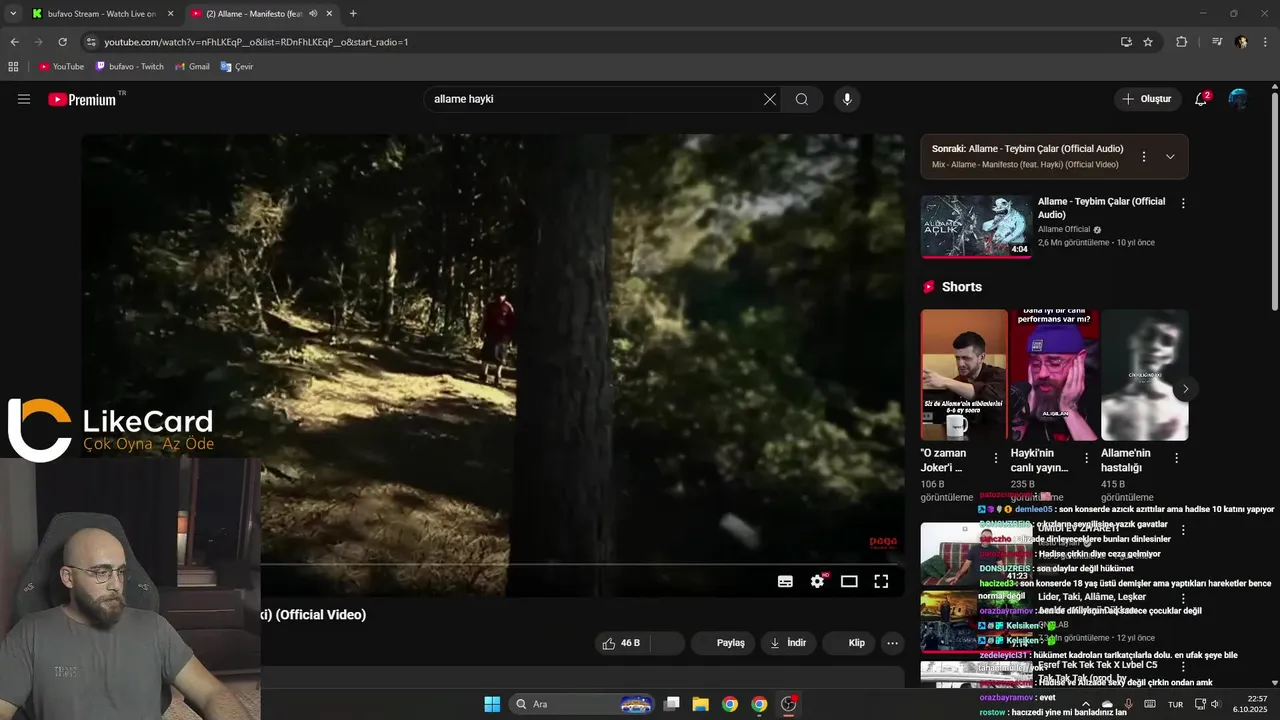Viewport: 1280px width, 720px height.
Task: Download the video with İndir
Action: (x=788, y=643)
